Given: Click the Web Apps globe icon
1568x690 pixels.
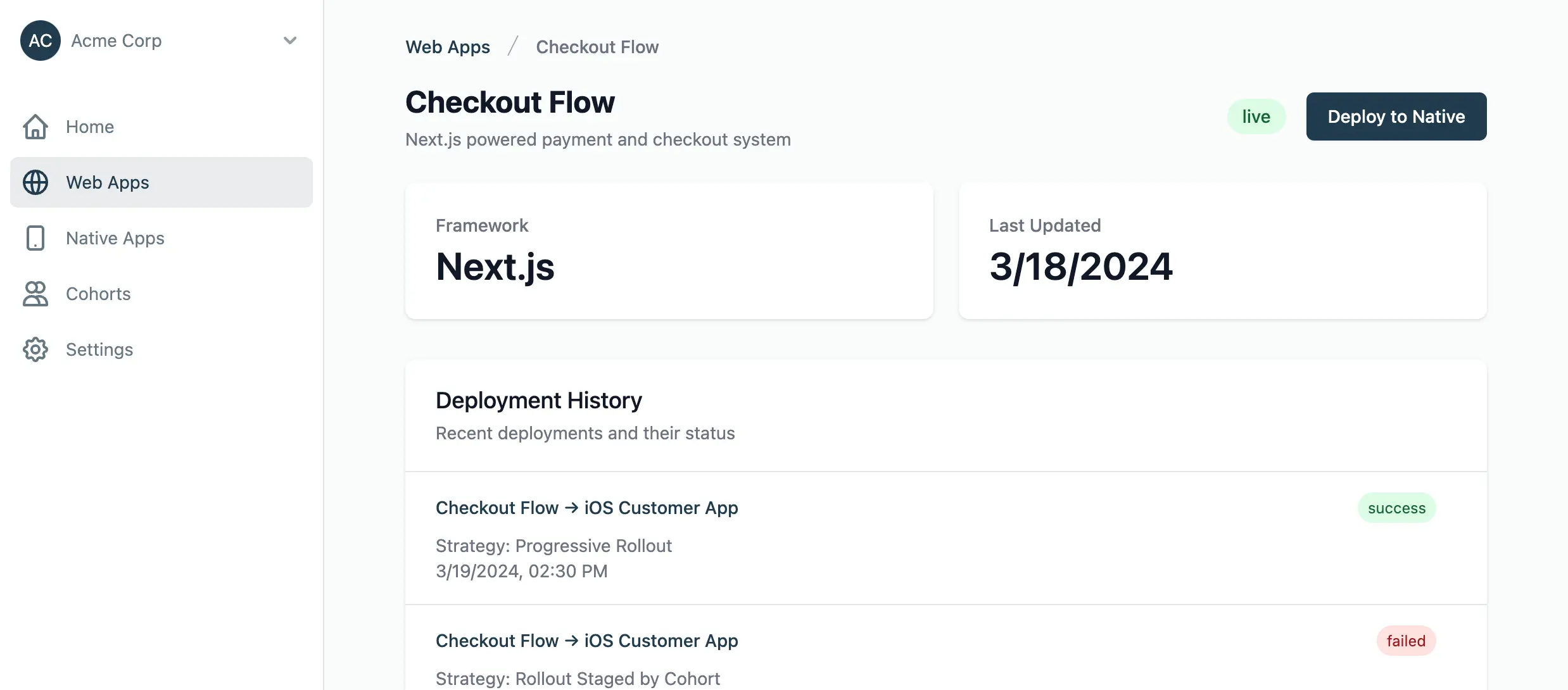Looking at the screenshot, I should point(36,182).
